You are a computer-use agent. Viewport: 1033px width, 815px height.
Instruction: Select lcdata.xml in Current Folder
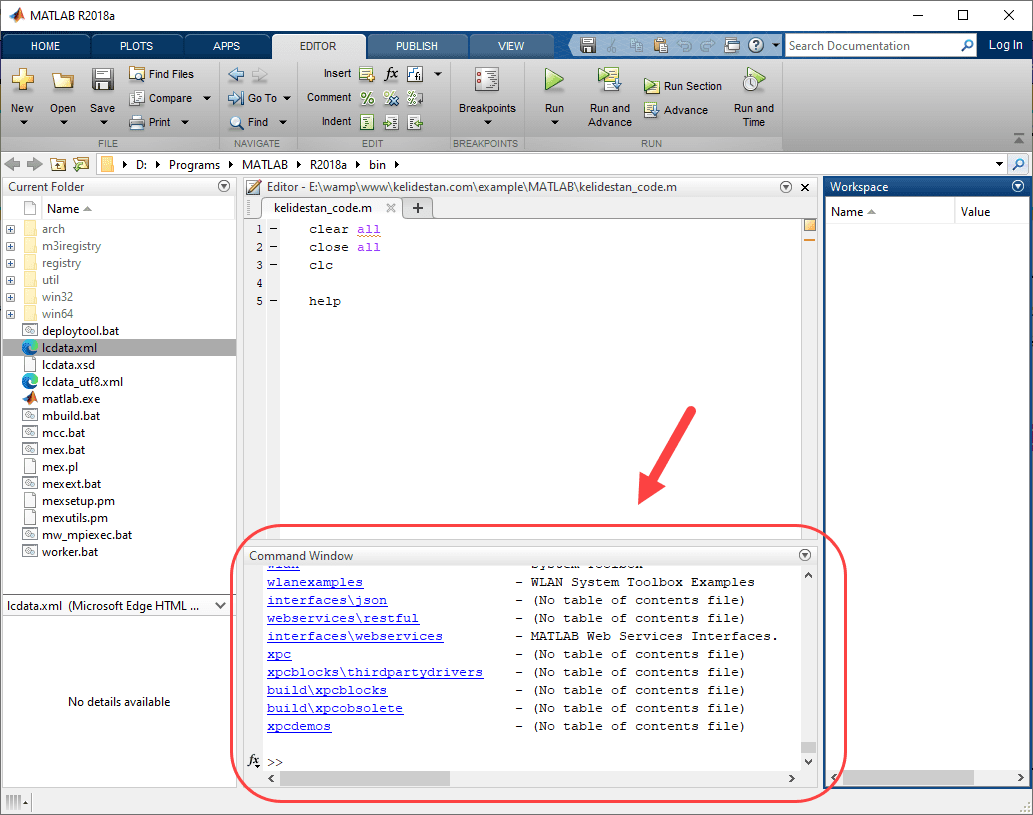(119, 348)
